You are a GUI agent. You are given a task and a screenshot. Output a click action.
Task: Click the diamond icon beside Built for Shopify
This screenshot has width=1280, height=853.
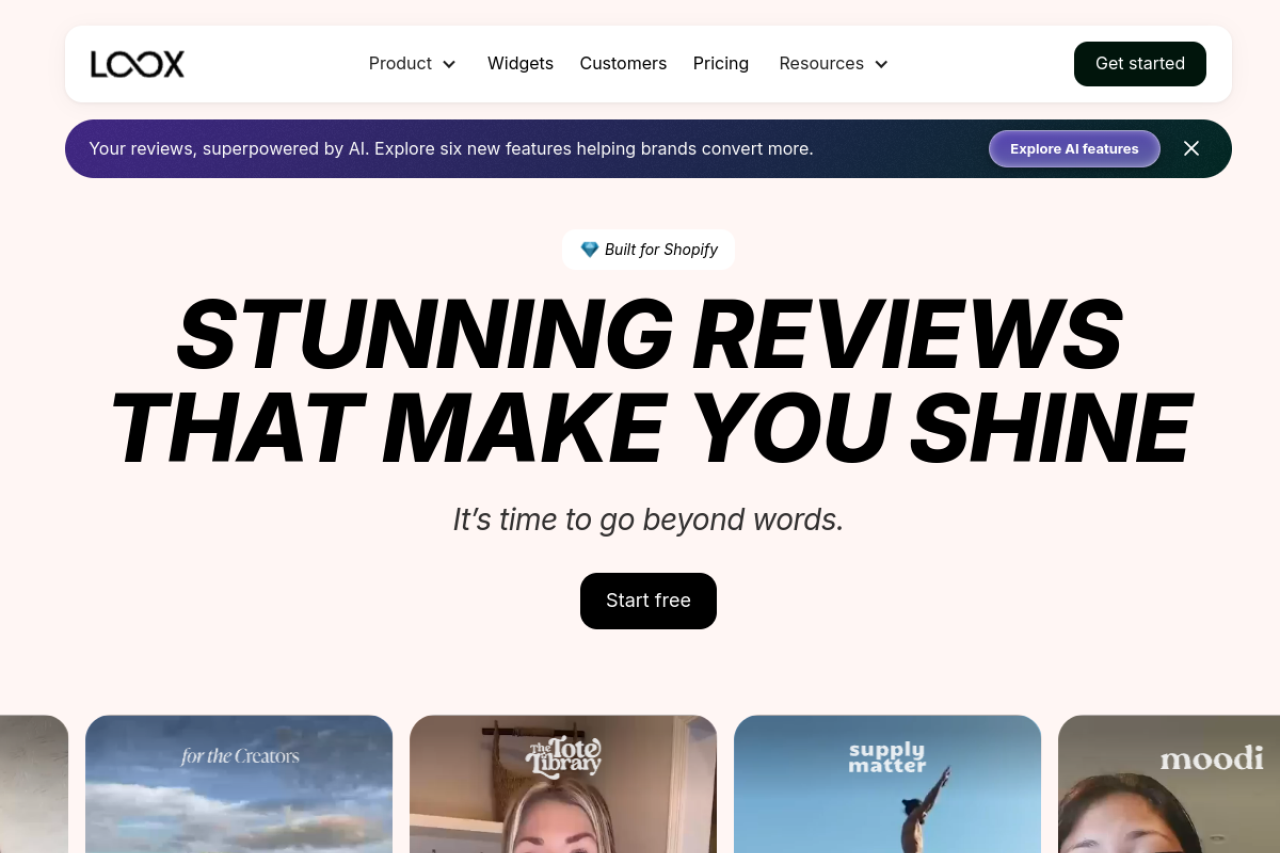[x=589, y=250]
